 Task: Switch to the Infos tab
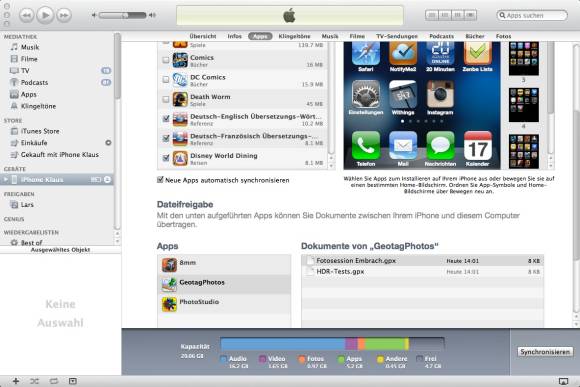tap(235, 36)
